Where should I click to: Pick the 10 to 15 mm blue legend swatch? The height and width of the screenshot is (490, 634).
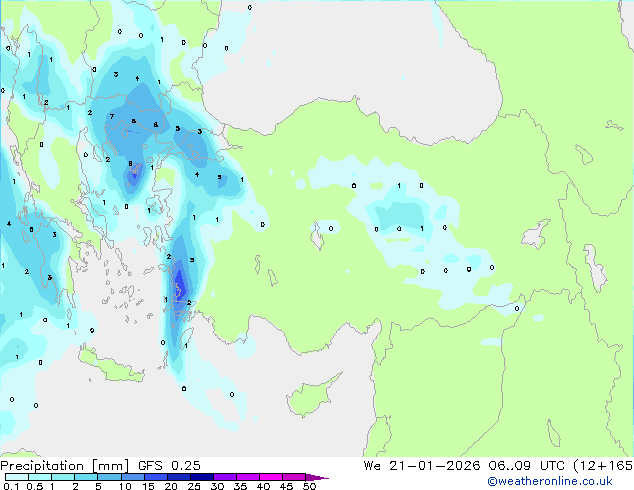pyautogui.click(x=132, y=477)
